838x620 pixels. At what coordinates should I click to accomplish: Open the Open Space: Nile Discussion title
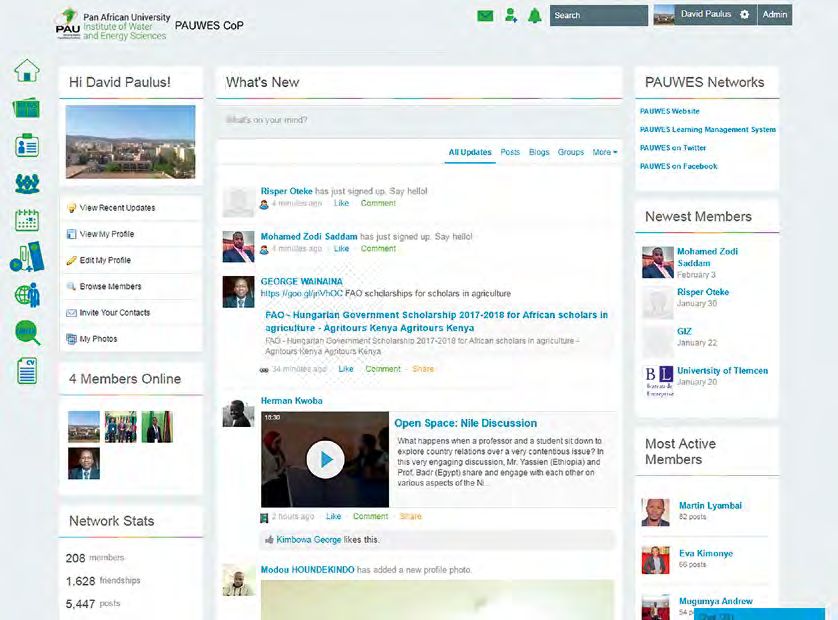[x=465, y=423]
